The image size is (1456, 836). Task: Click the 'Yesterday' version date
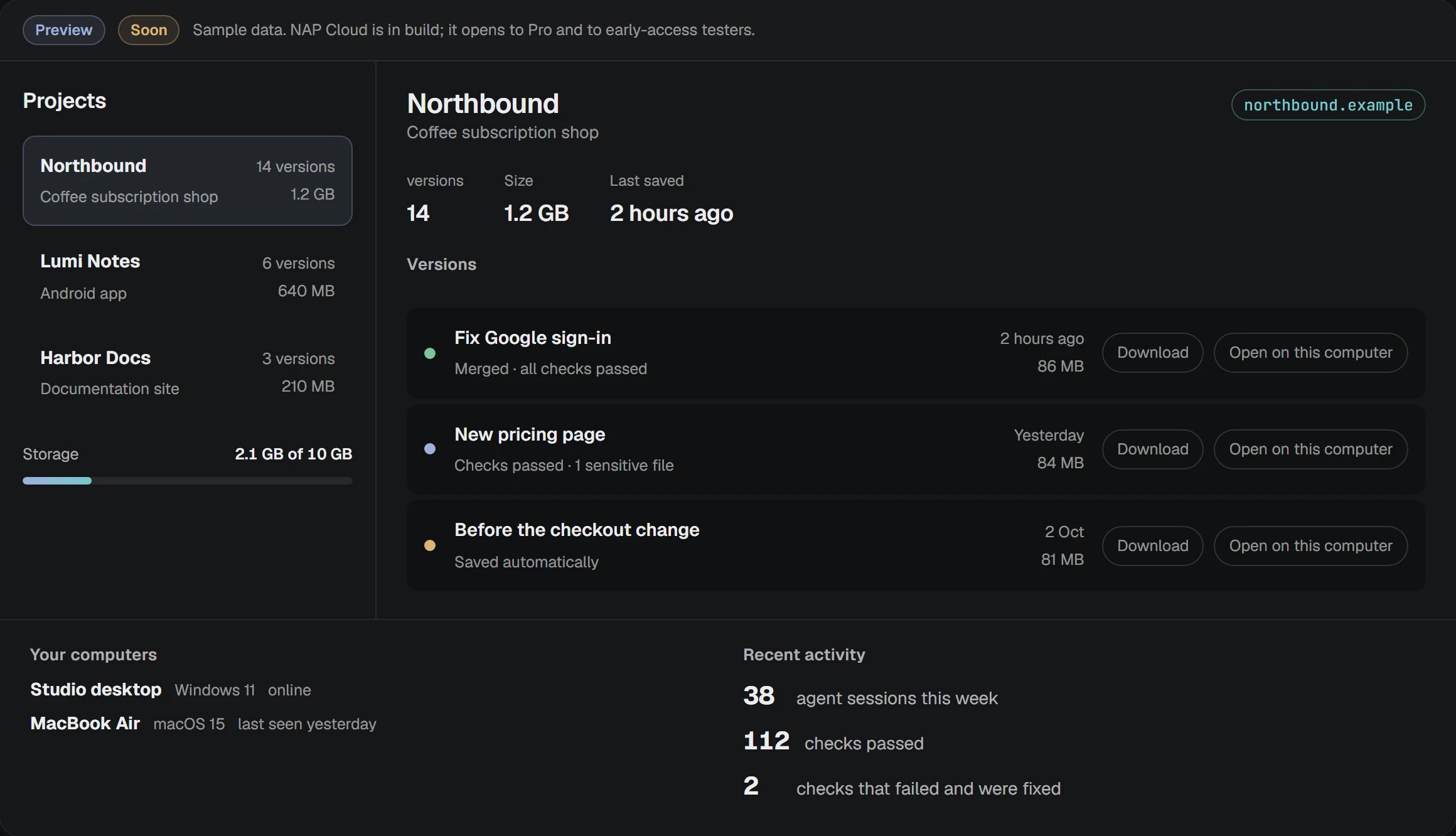[x=1049, y=435]
